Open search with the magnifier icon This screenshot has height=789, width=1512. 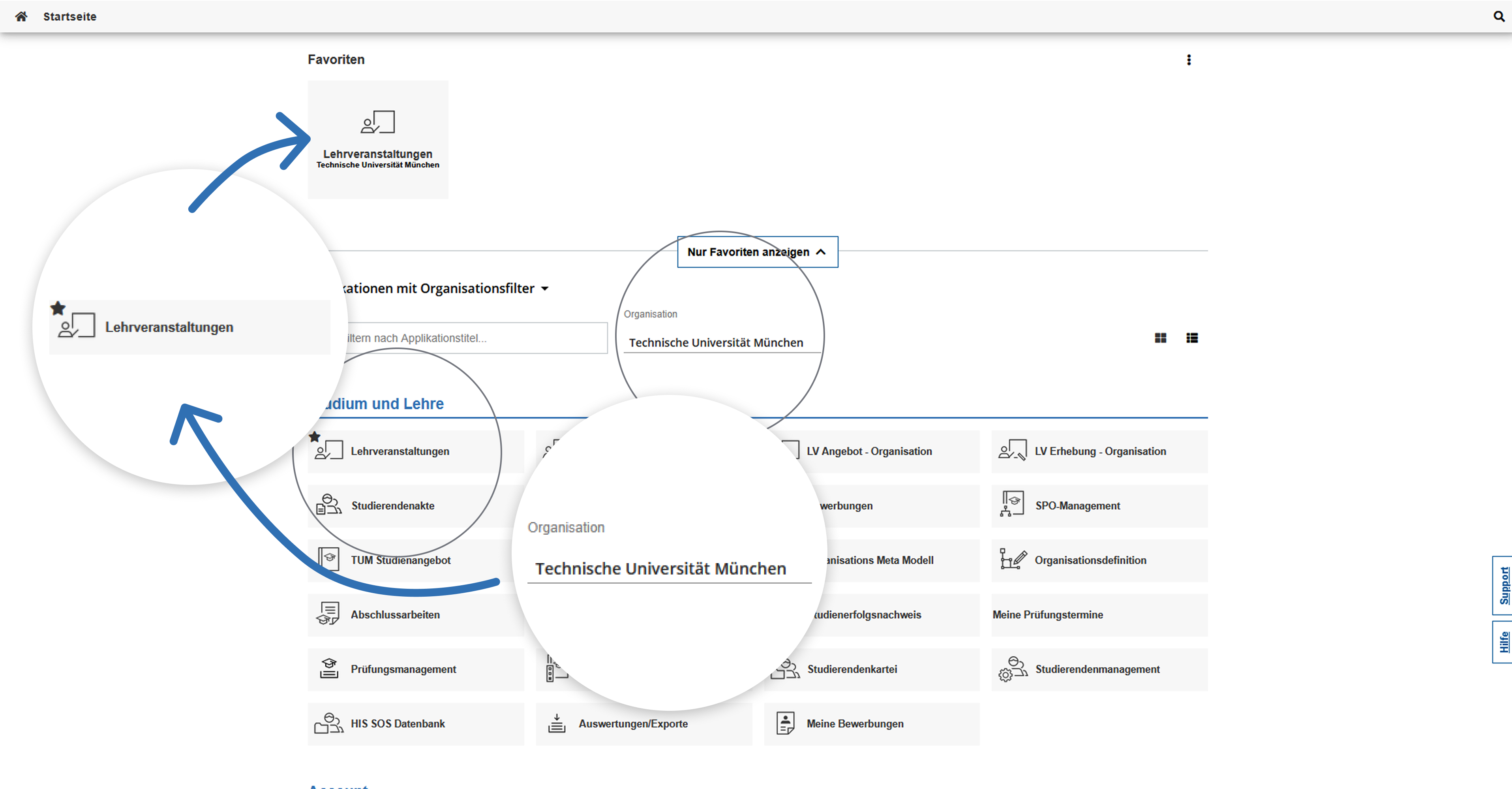(1499, 17)
